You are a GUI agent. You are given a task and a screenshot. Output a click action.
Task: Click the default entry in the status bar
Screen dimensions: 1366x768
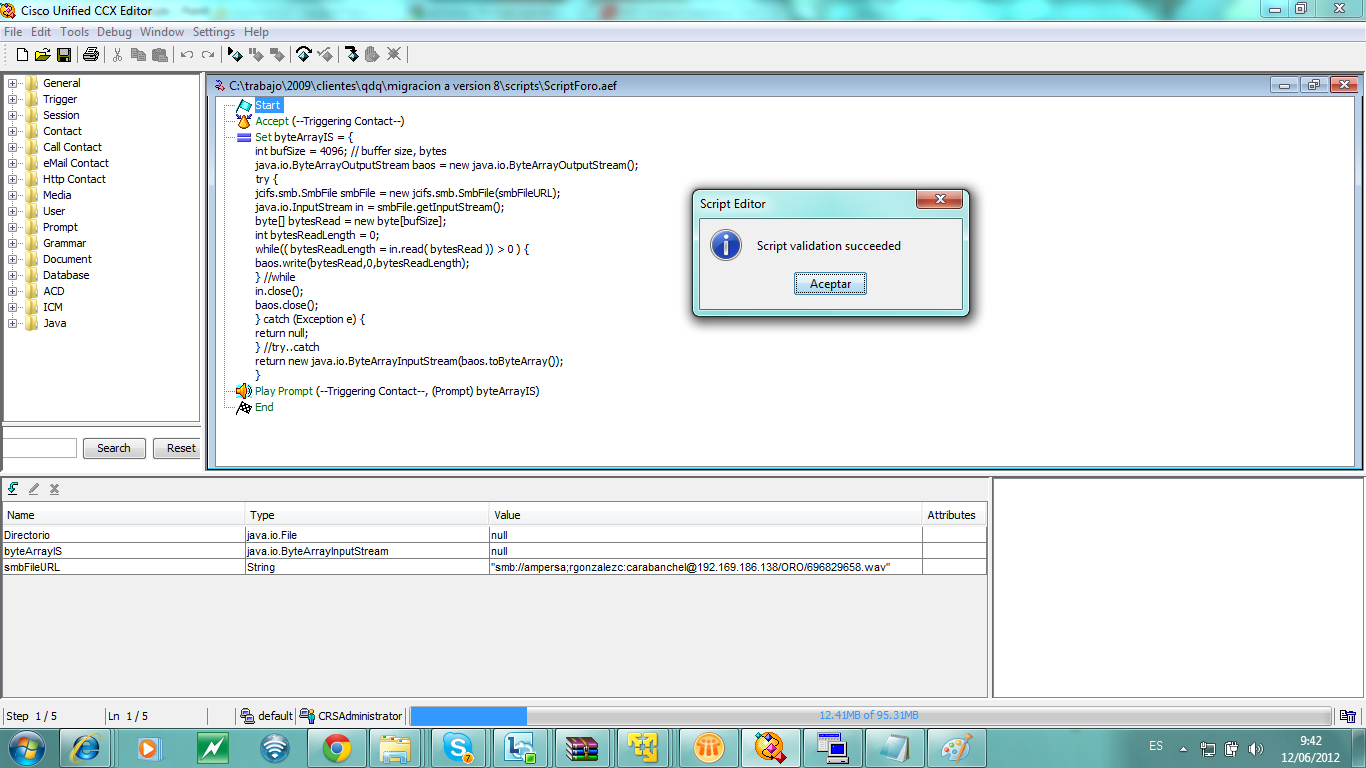(266, 716)
